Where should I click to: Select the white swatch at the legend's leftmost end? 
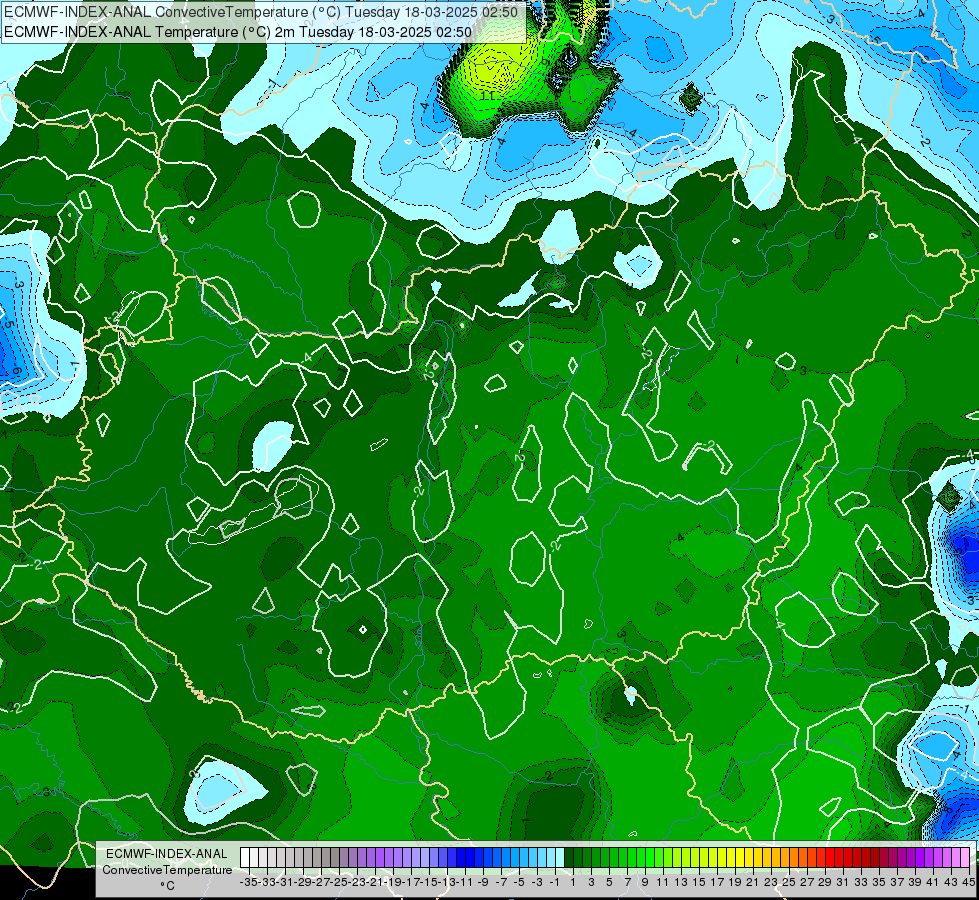(x=245, y=858)
